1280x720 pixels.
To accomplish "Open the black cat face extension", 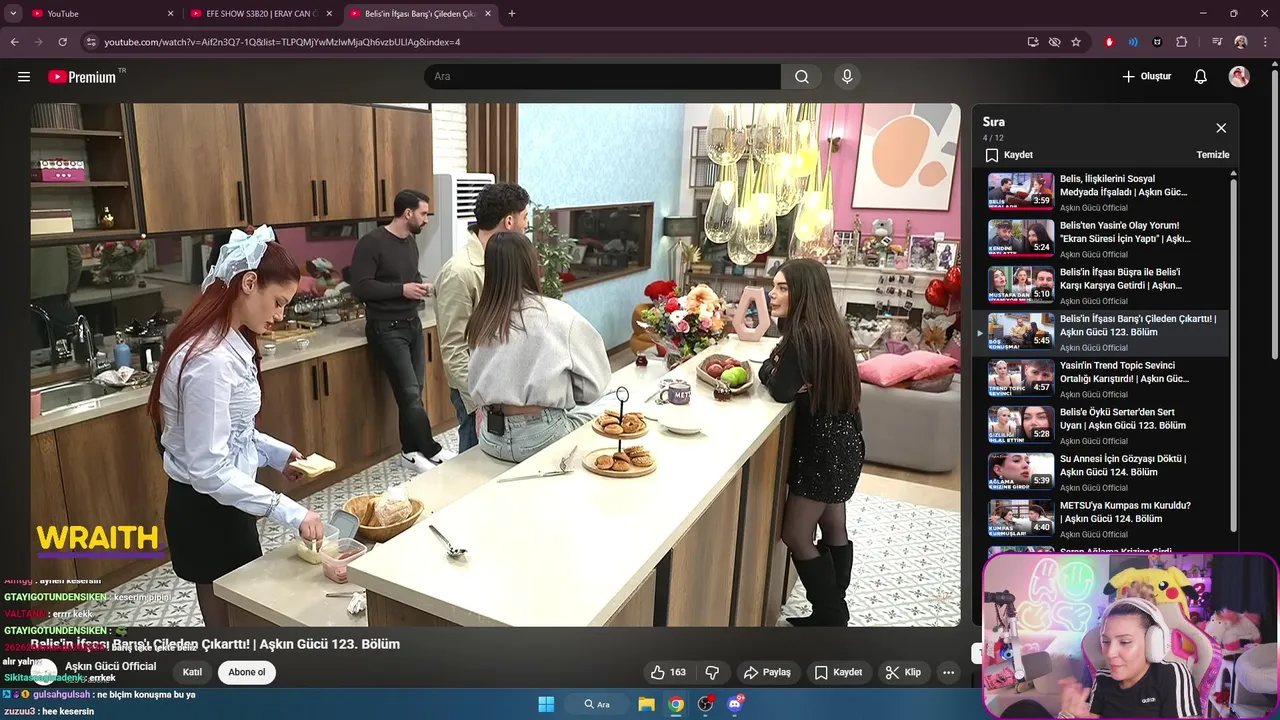I will (1157, 42).
